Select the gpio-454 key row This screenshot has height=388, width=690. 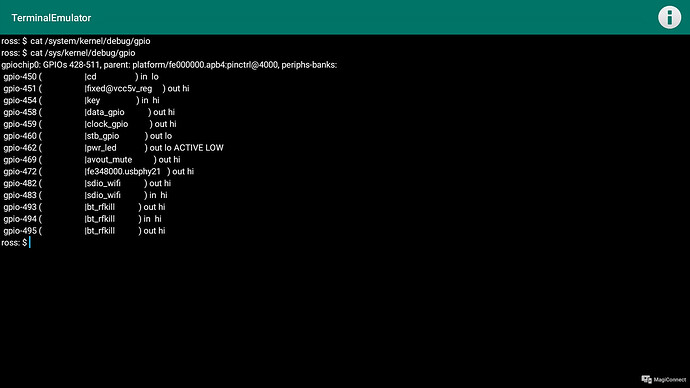tap(81, 100)
